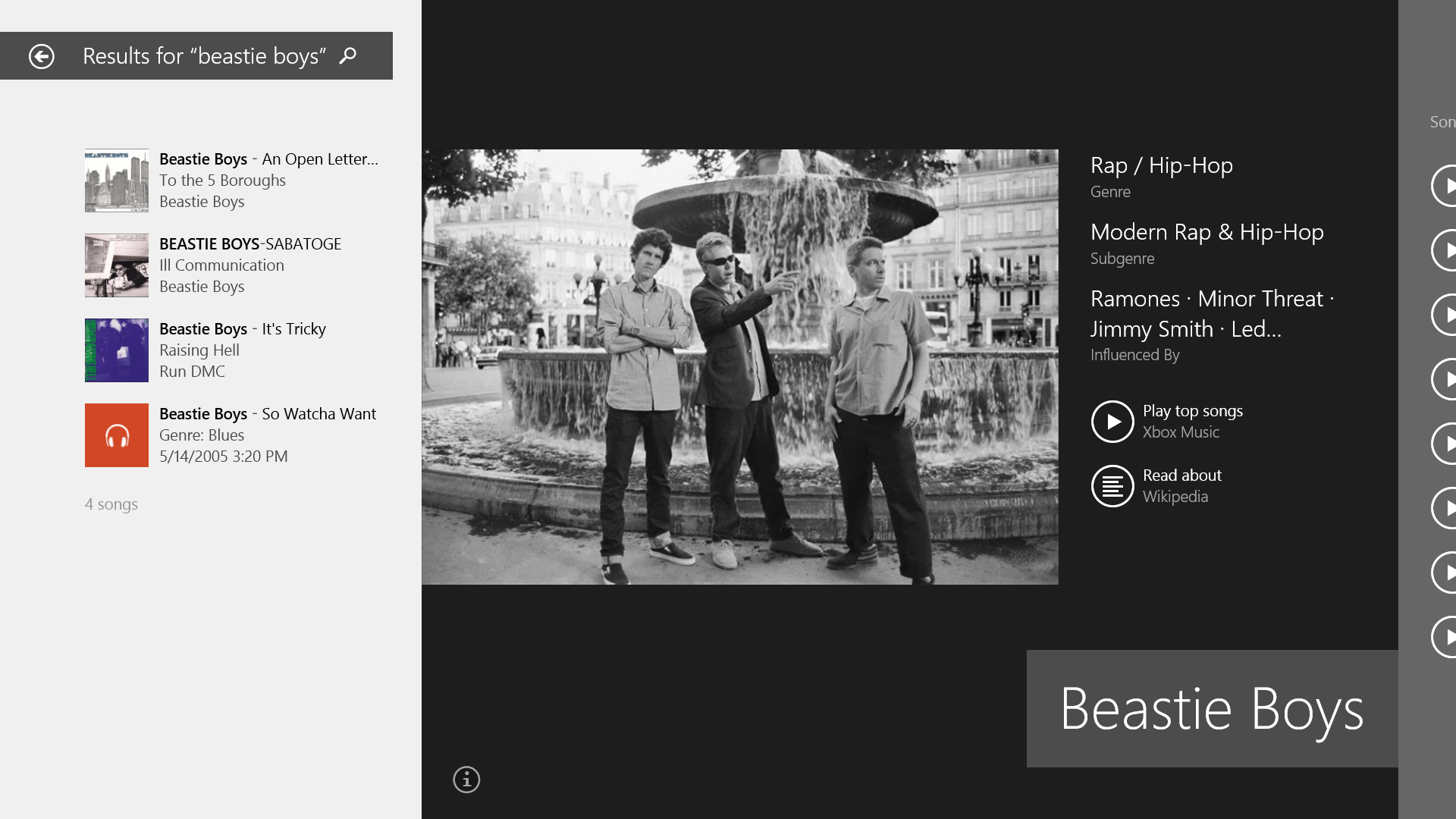1456x819 pixels.
Task: Click the Raising Hell album art thumbnail
Action: pos(116,350)
